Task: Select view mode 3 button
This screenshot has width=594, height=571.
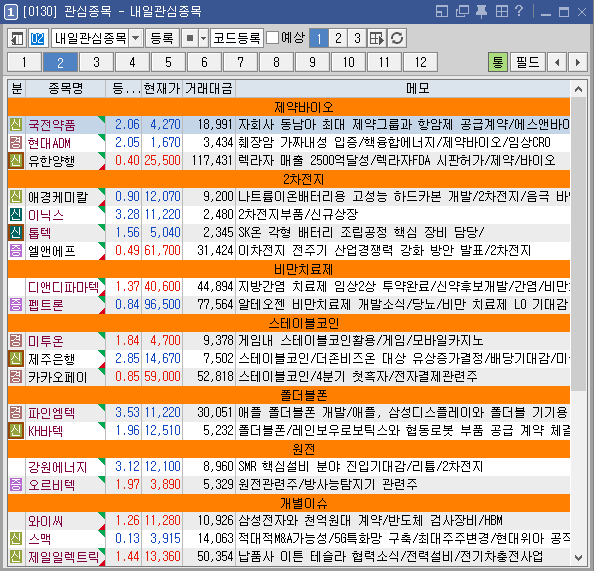Action: click(357, 38)
